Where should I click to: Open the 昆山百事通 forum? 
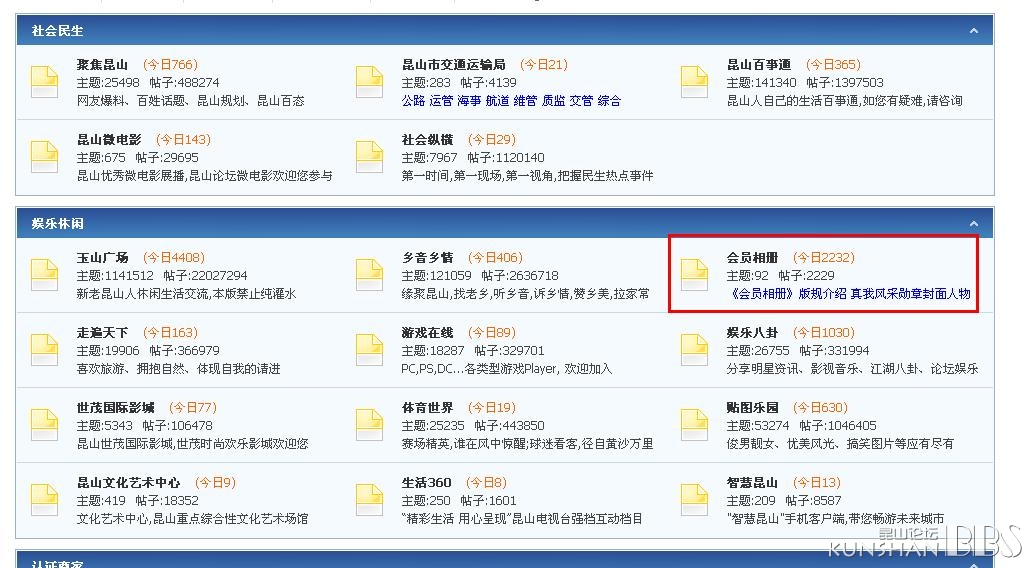pyautogui.click(x=759, y=64)
